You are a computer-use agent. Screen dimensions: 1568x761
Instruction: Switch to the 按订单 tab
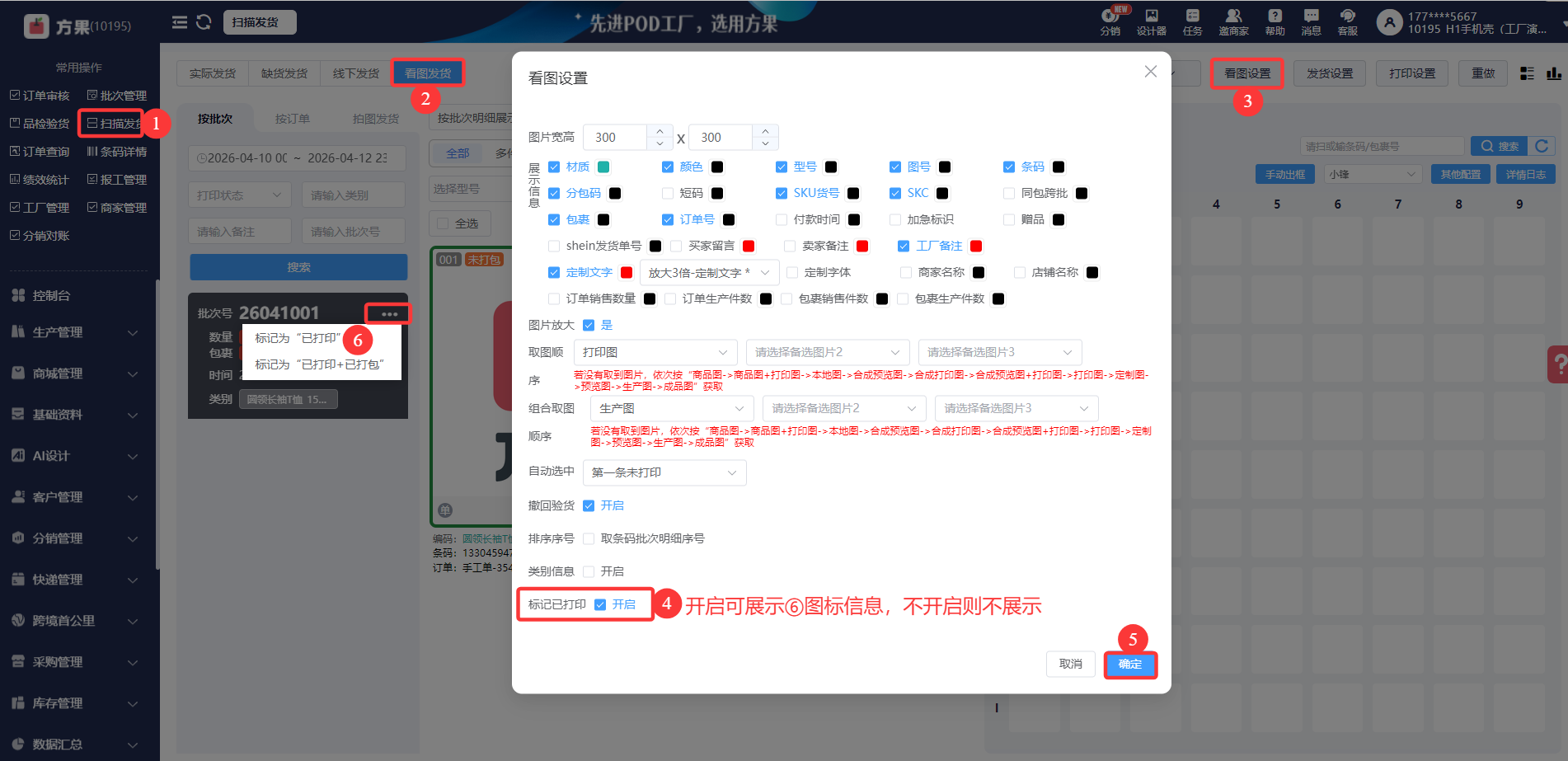293,118
